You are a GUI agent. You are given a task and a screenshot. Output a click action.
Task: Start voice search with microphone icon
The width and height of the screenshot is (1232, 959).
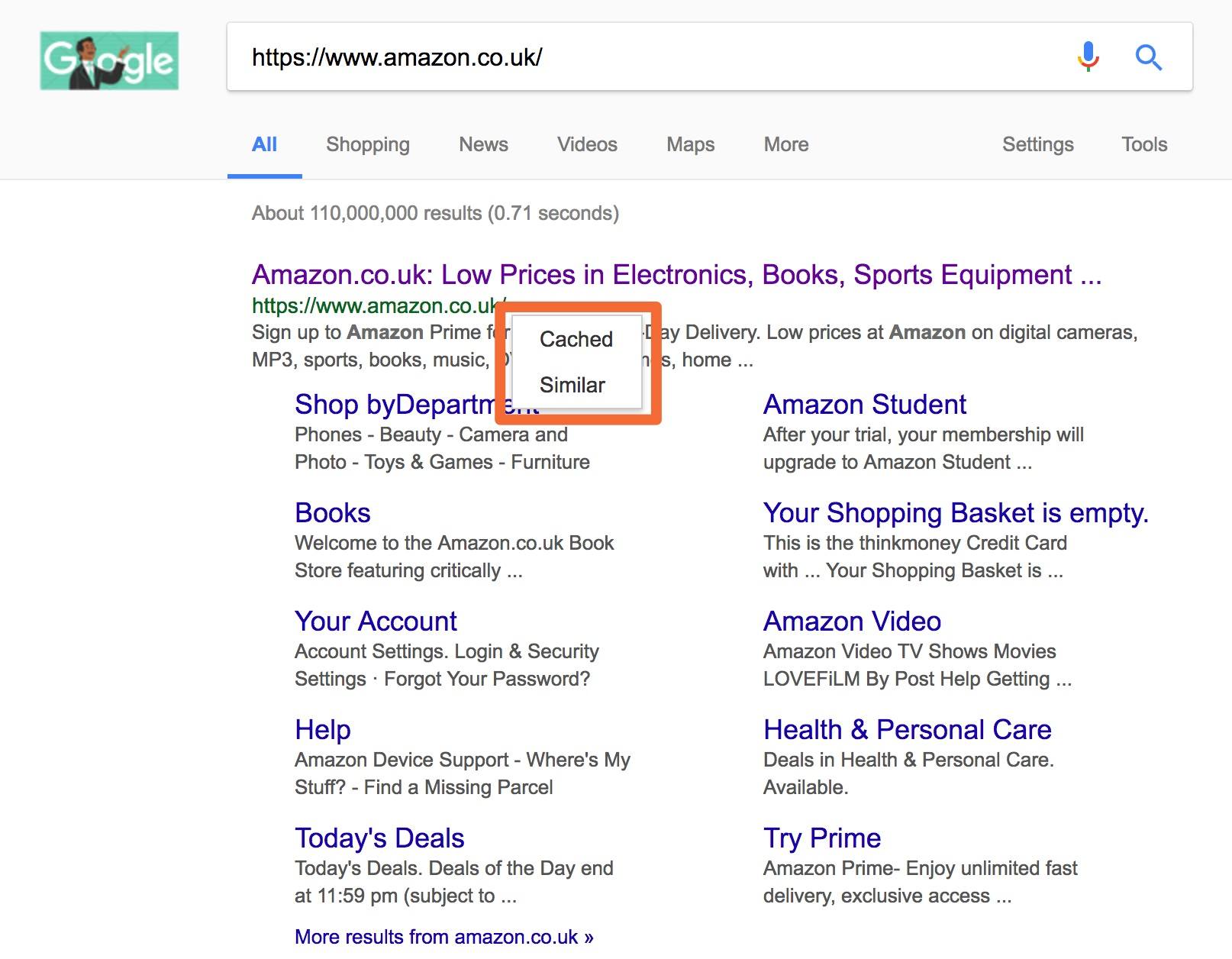[1088, 57]
